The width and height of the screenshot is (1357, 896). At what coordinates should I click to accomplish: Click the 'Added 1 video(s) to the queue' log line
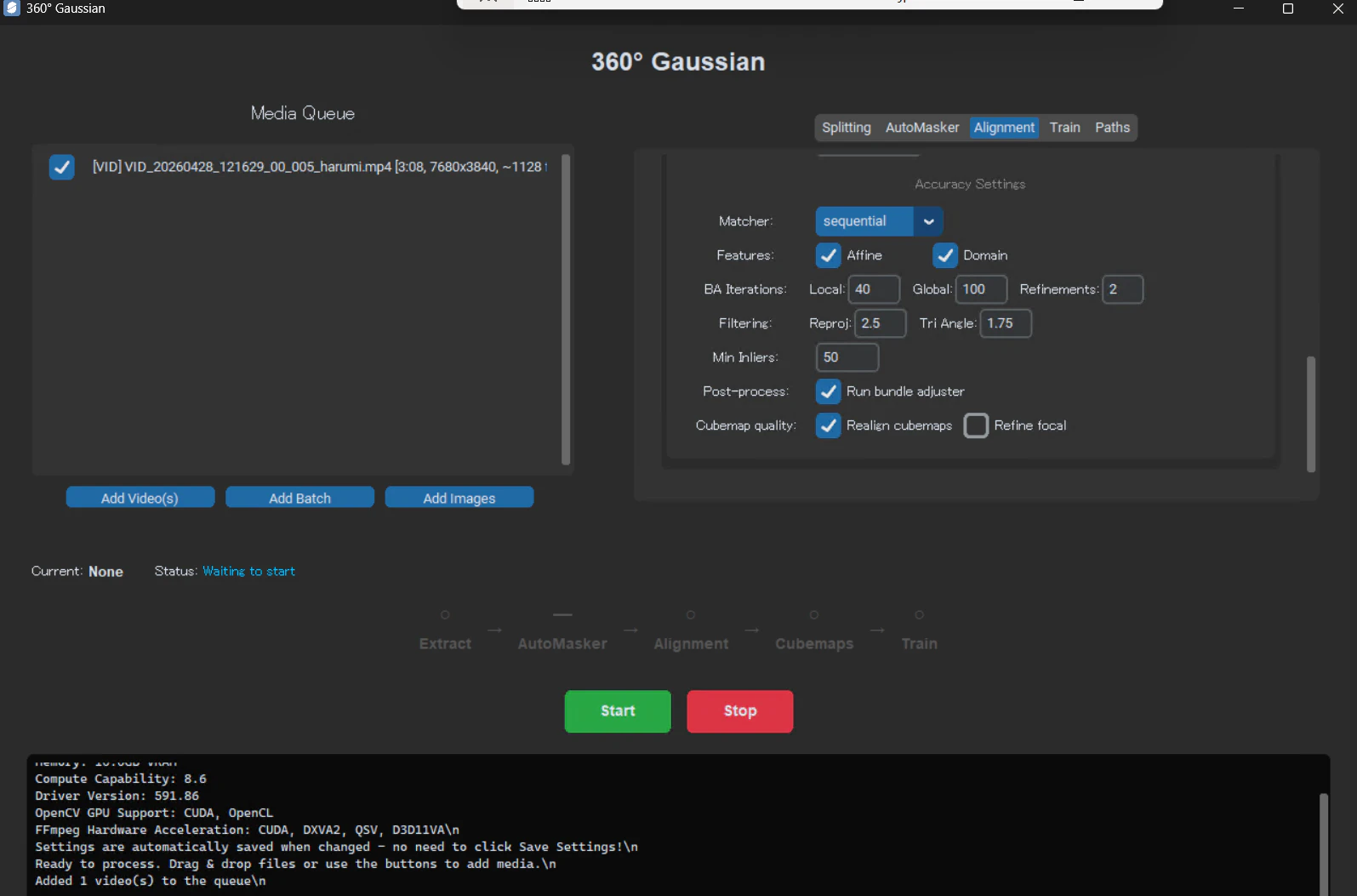point(151,881)
